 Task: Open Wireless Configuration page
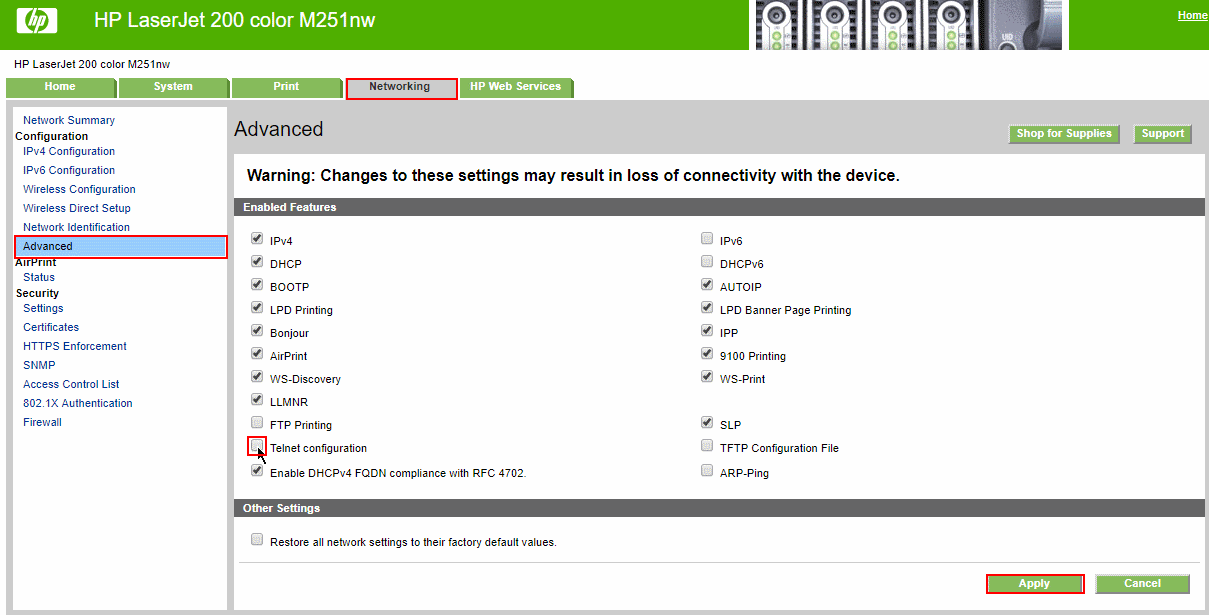click(79, 189)
